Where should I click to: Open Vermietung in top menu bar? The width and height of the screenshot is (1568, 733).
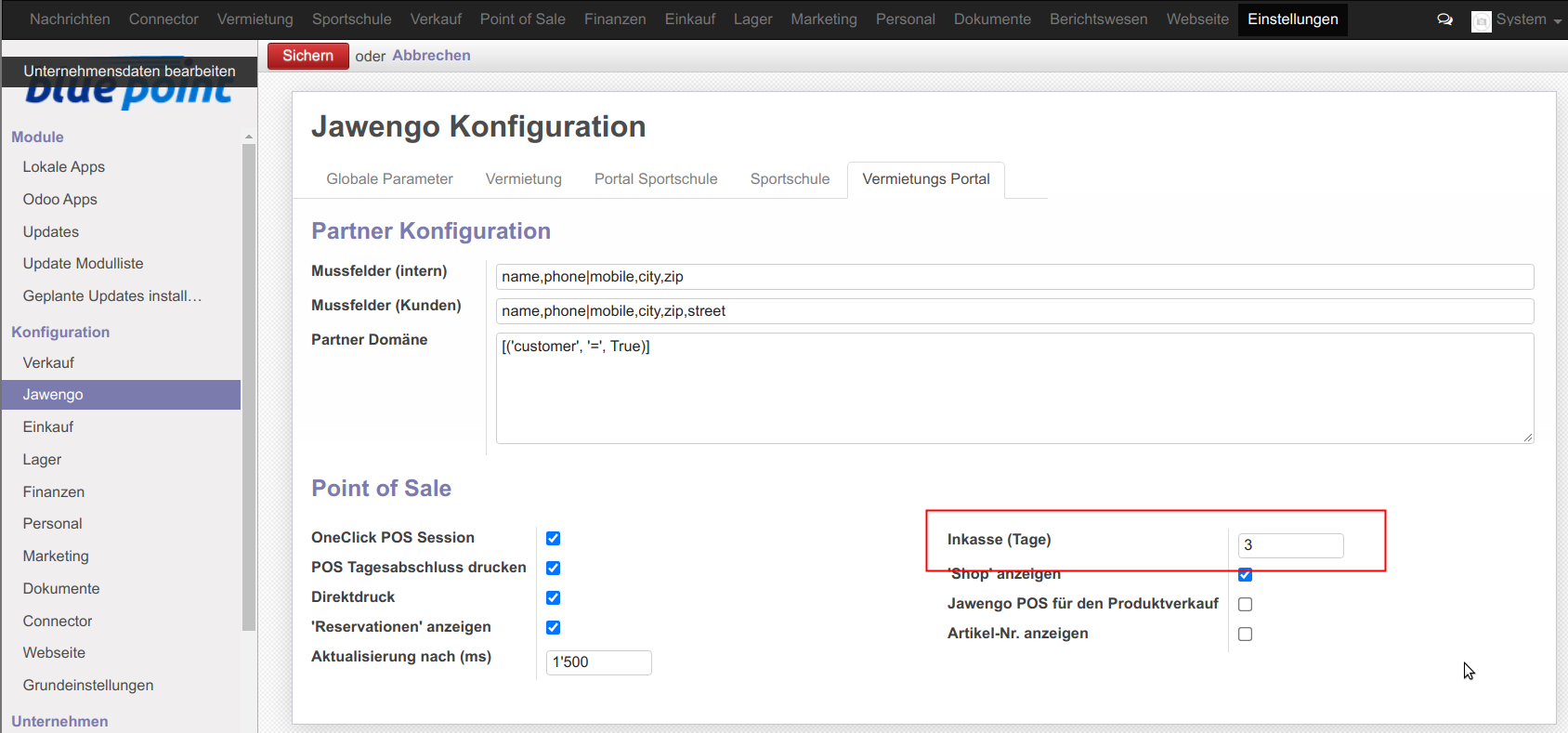click(255, 20)
